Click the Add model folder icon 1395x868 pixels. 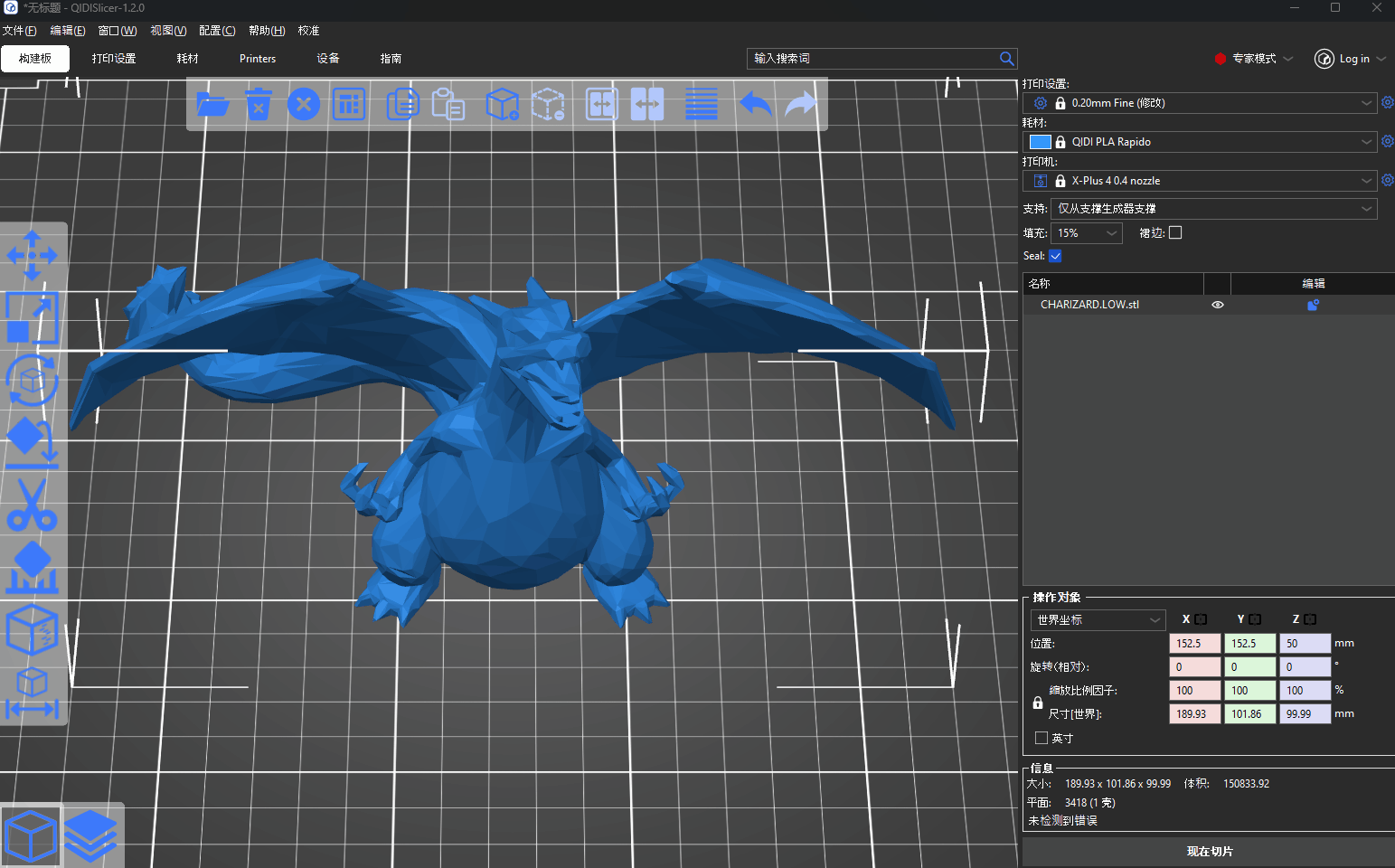coord(213,105)
